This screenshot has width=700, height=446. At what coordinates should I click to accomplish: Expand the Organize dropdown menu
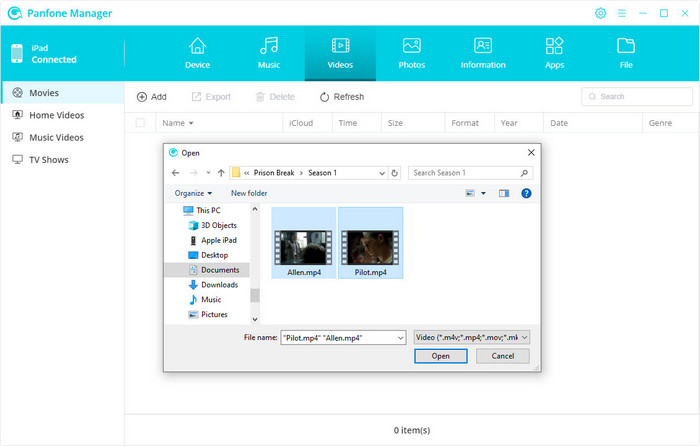tap(193, 193)
